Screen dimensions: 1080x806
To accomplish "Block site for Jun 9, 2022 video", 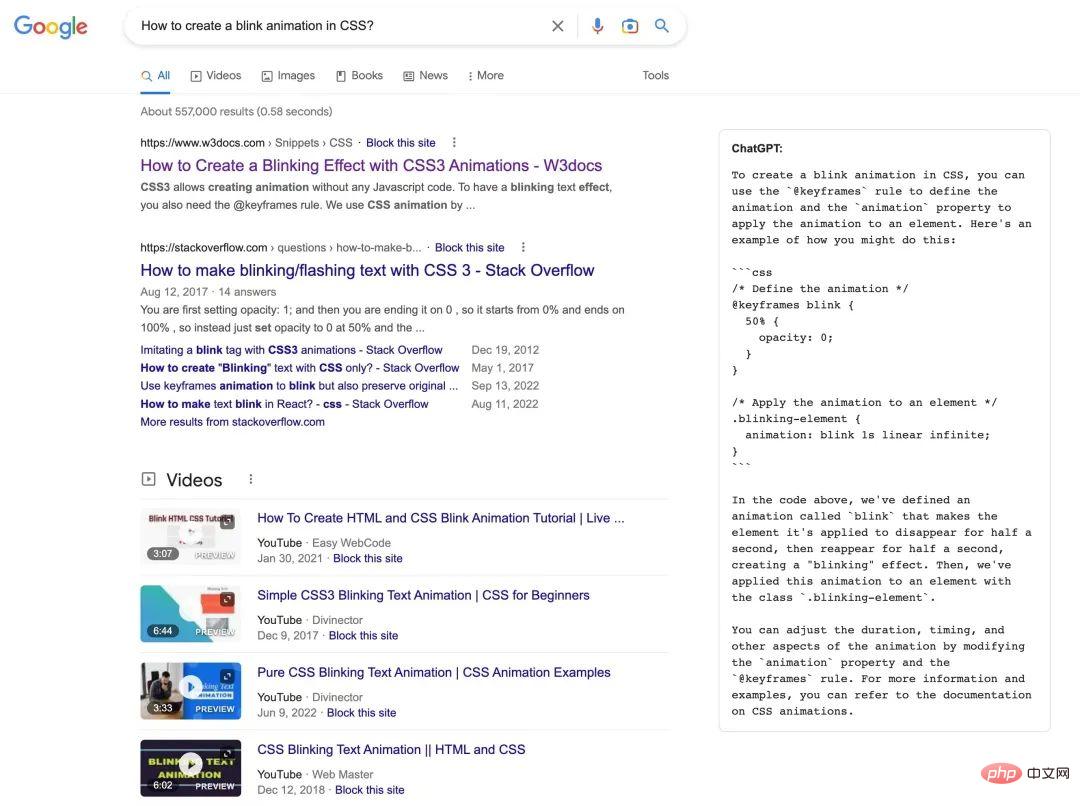I will point(362,713).
